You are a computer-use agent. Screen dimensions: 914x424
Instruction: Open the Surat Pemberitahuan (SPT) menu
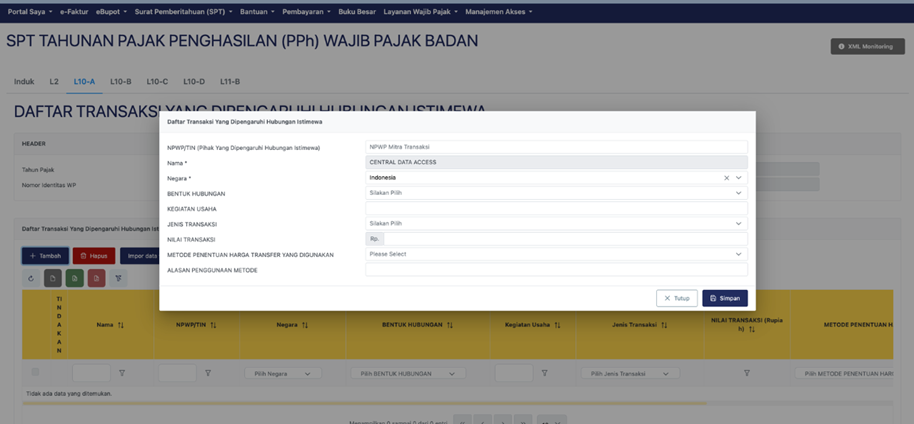[184, 12]
